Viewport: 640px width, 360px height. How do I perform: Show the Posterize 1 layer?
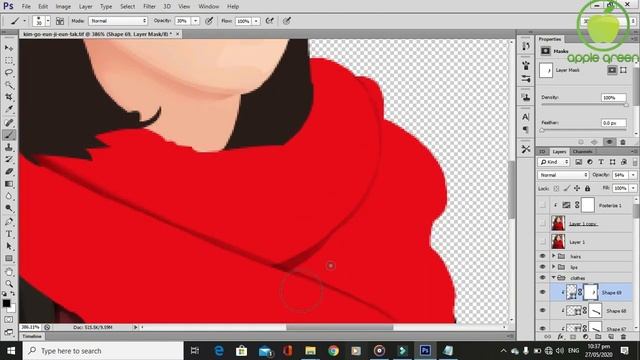542,205
